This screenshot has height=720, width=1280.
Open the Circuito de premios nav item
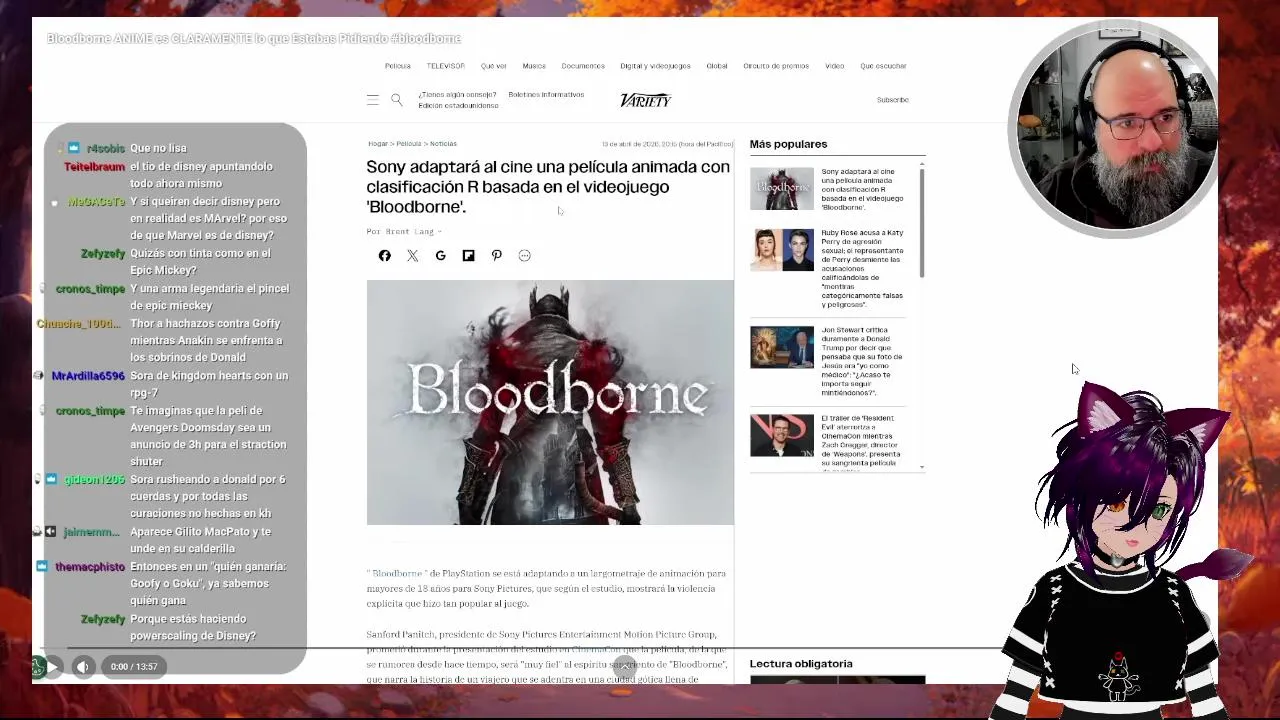click(776, 66)
